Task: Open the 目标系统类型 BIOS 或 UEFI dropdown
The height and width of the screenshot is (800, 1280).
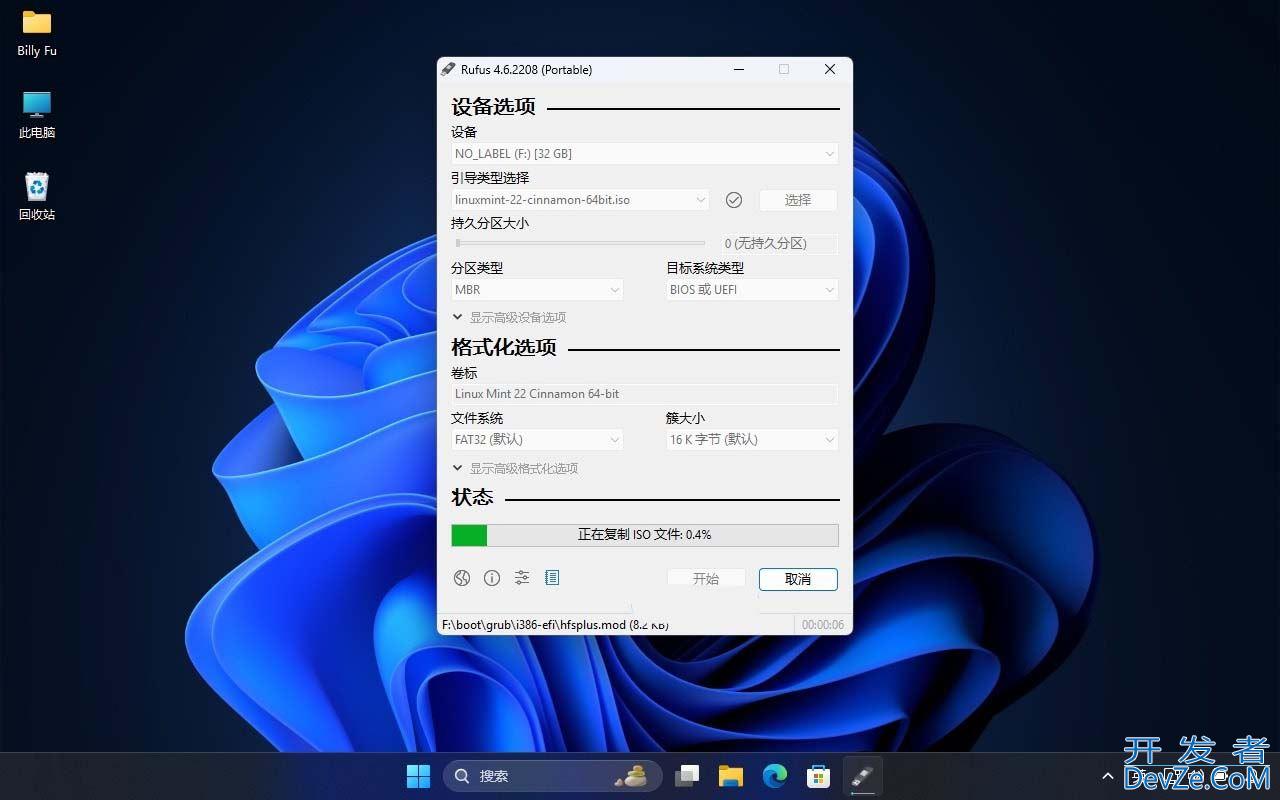Action: click(752, 290)
